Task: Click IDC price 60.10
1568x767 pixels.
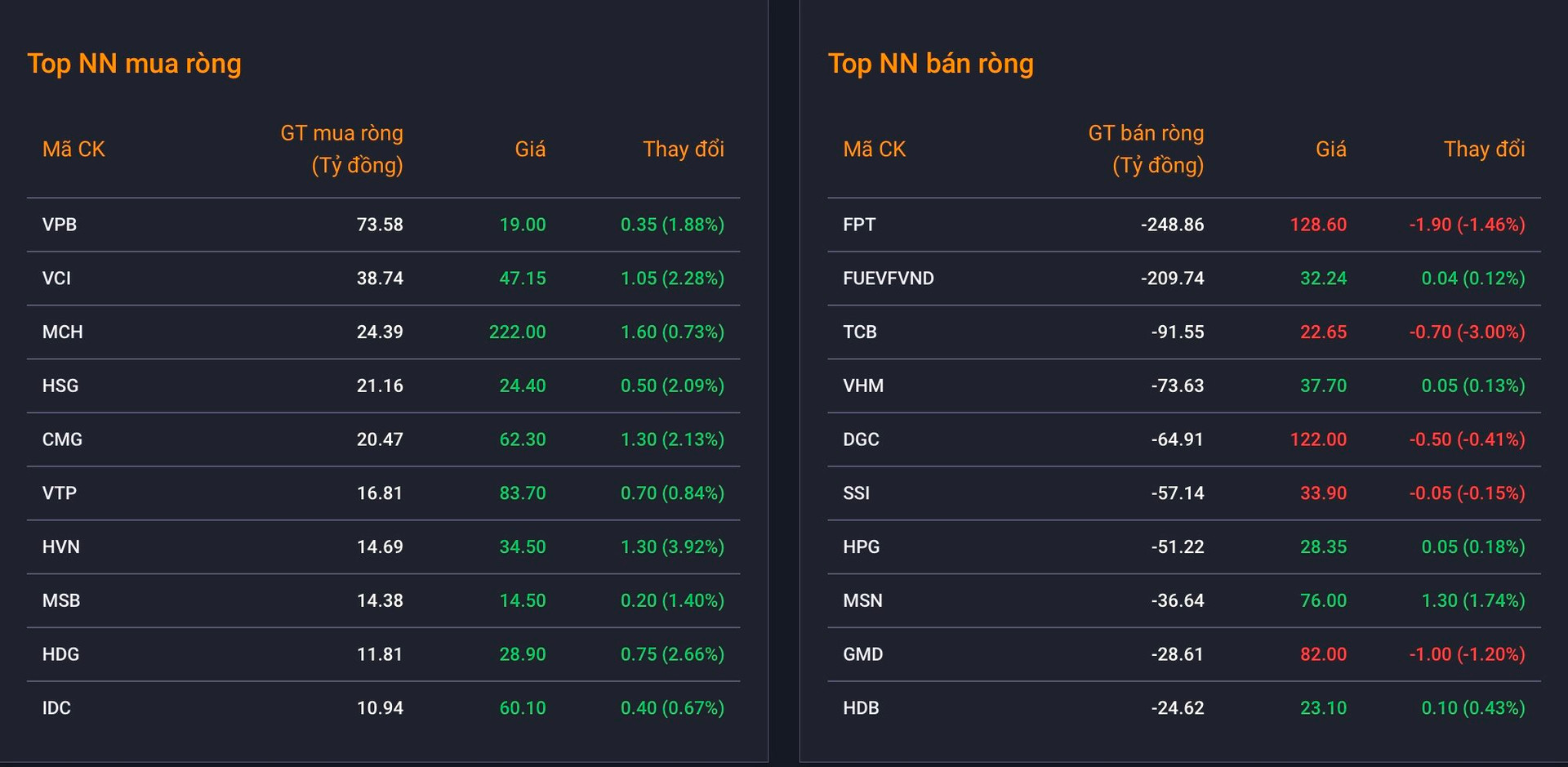Action: coord(523,708)
